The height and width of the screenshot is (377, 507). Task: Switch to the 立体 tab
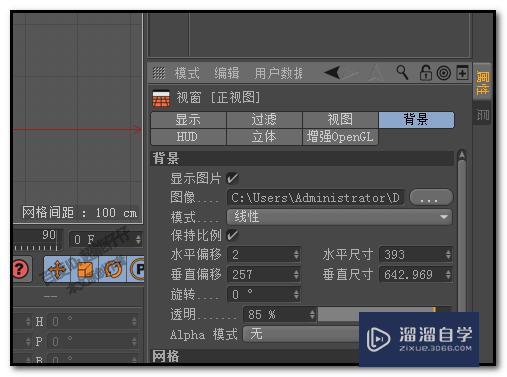pyautogui.click(x=264, y=137)
